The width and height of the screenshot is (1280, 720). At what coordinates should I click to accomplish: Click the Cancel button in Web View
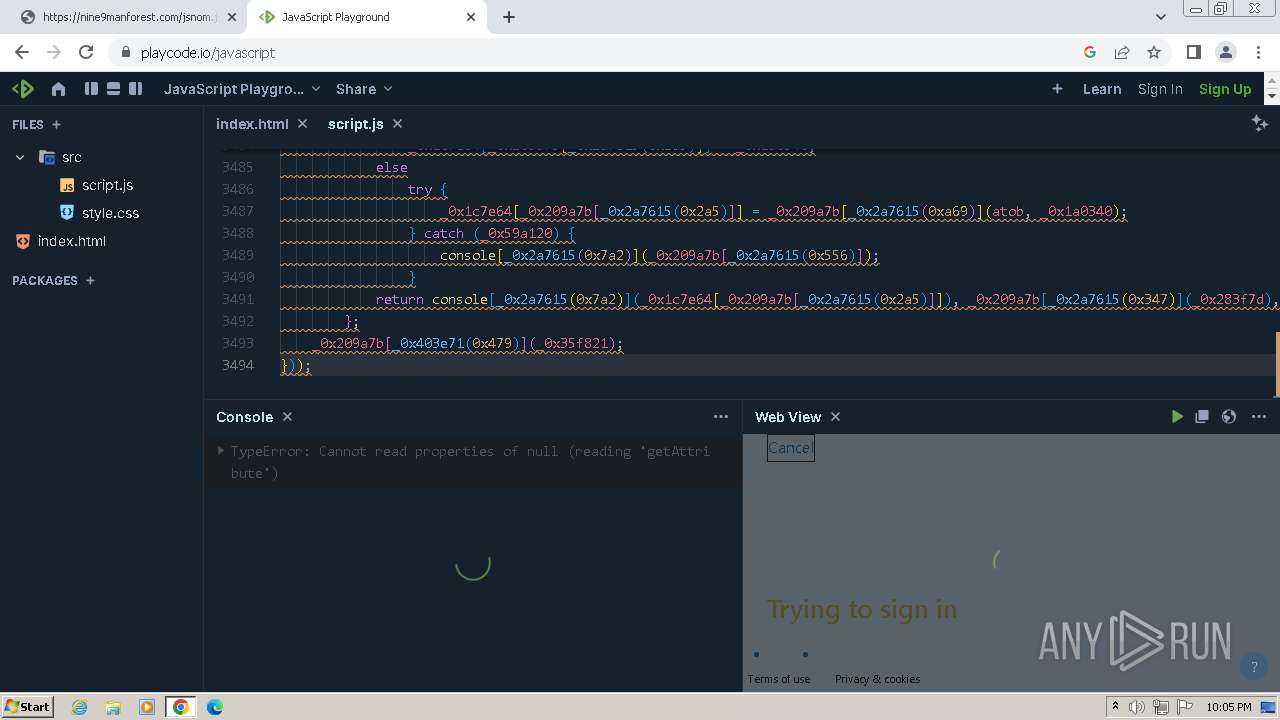coord(790,448)
